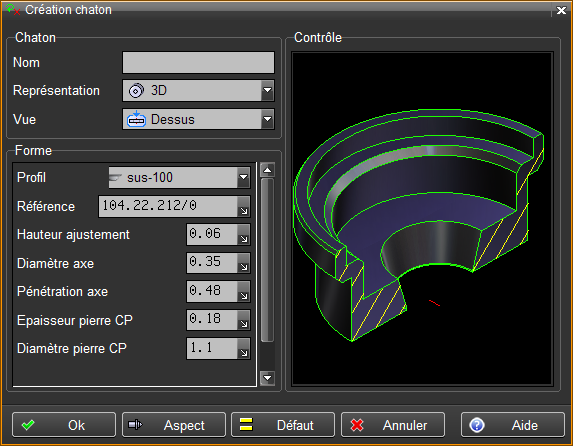Screen dimensions: 573x446
Task: Click the Forme list scroll up arrow
Action: (x=267, y=170)
